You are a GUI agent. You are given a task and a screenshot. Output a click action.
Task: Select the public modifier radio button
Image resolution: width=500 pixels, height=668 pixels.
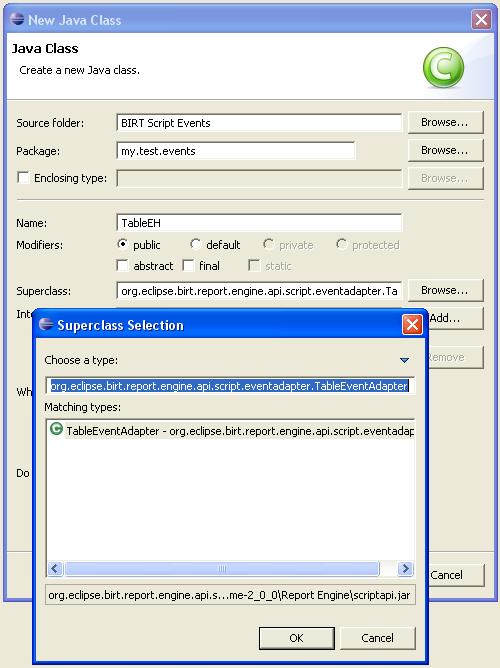click(x=123, y=244)
